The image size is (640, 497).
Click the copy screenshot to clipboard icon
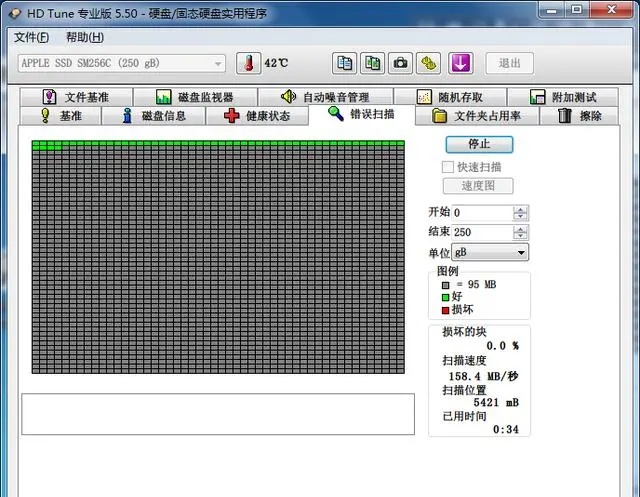(x=372, y=63)
